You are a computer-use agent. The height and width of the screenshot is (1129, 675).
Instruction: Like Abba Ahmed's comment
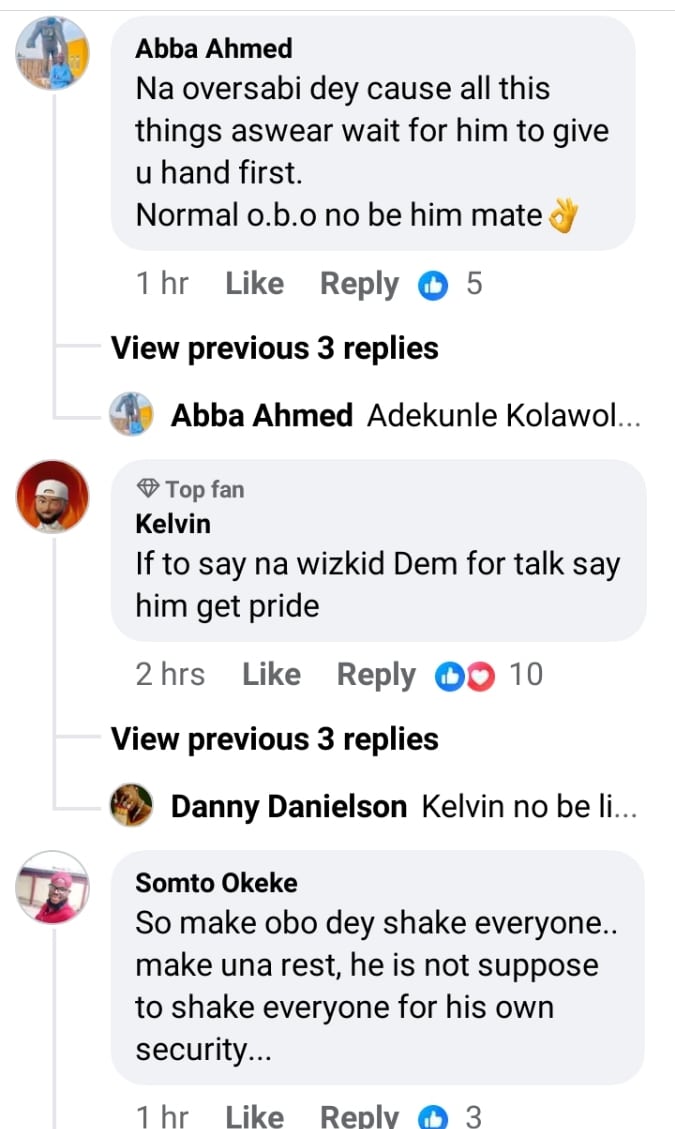pyautogui.click(x=254, y=285)
